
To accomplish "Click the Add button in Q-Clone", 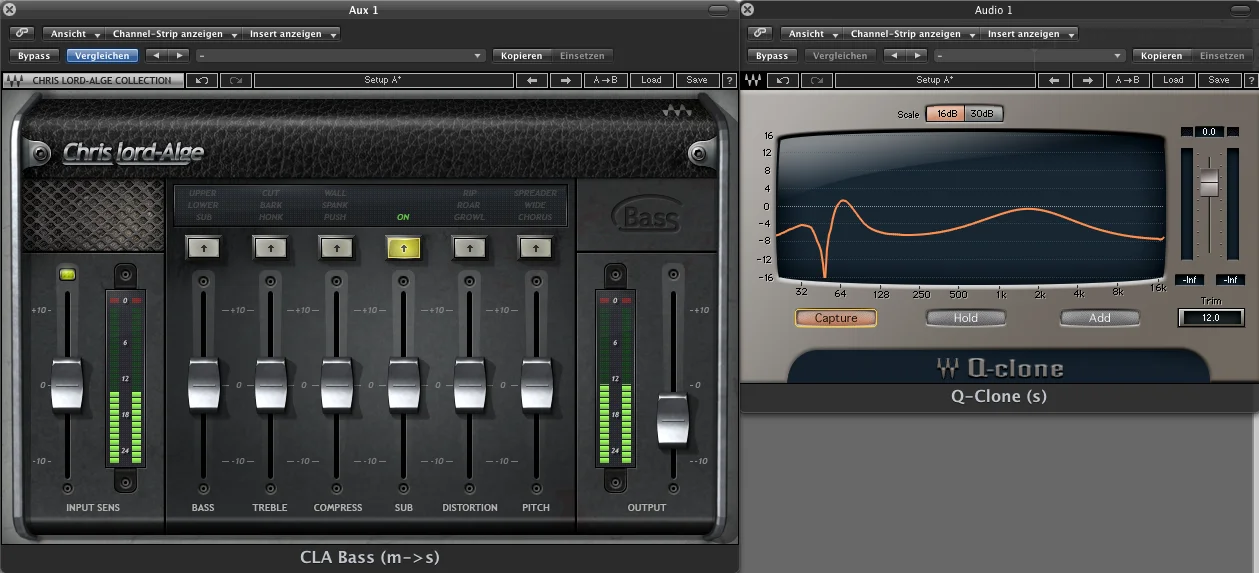I will pyautogui.click(x=1100, y=318).
